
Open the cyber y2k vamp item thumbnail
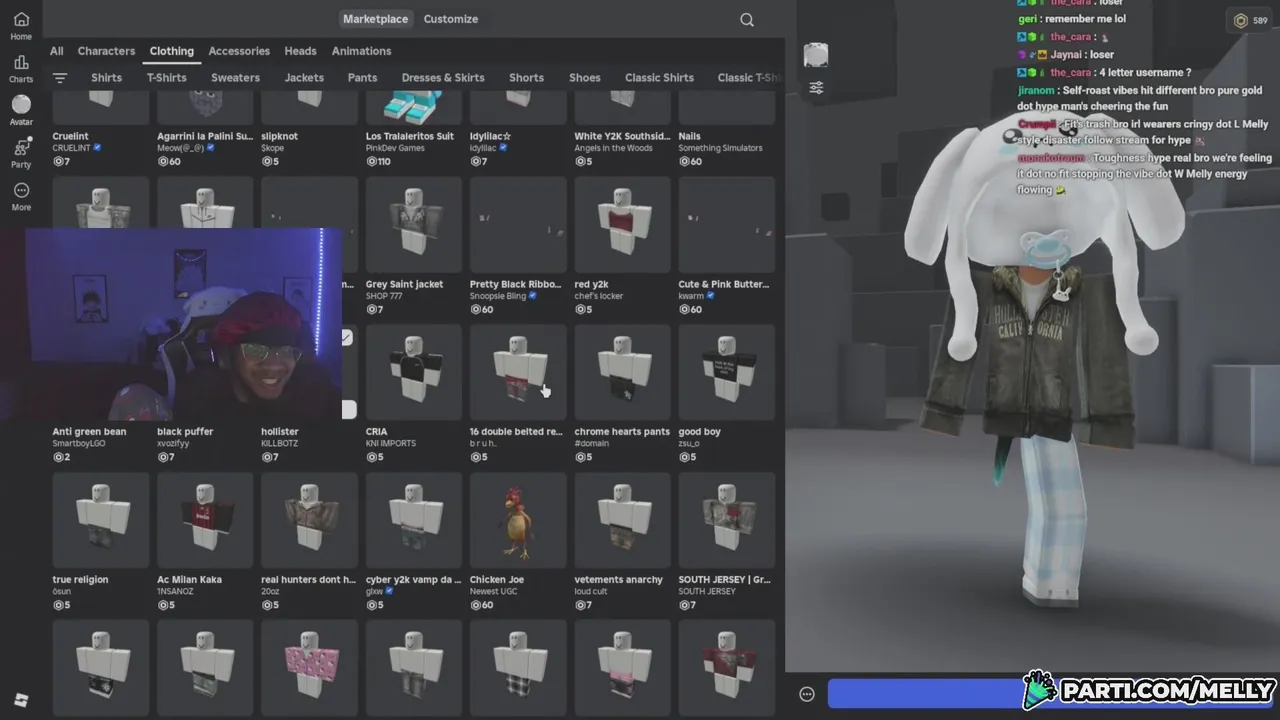414,520
